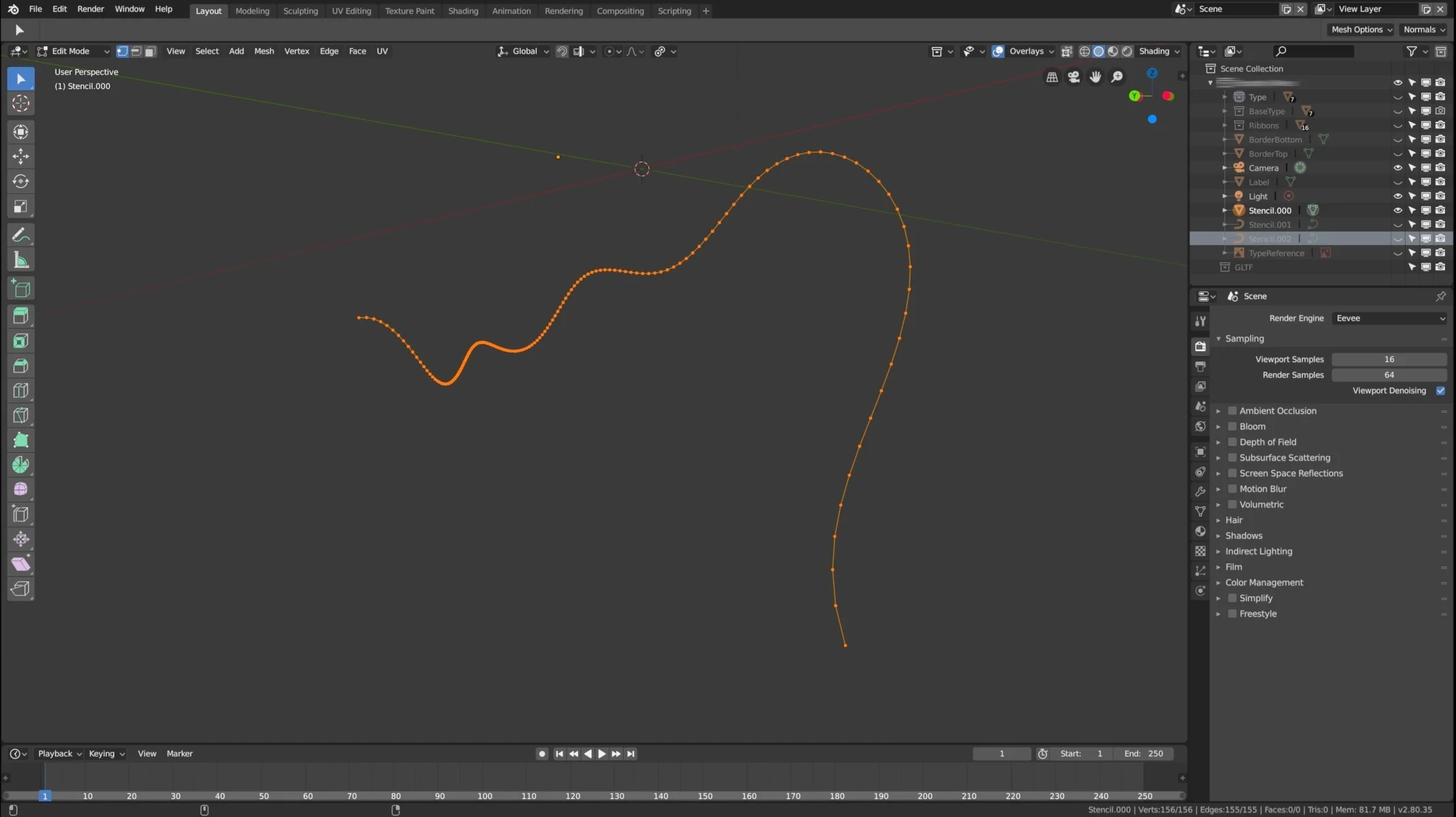This screenshot has width=1456, height=817.
Task: Click the Play animation button
Action: pyautogui.click(x=601, y=754)
